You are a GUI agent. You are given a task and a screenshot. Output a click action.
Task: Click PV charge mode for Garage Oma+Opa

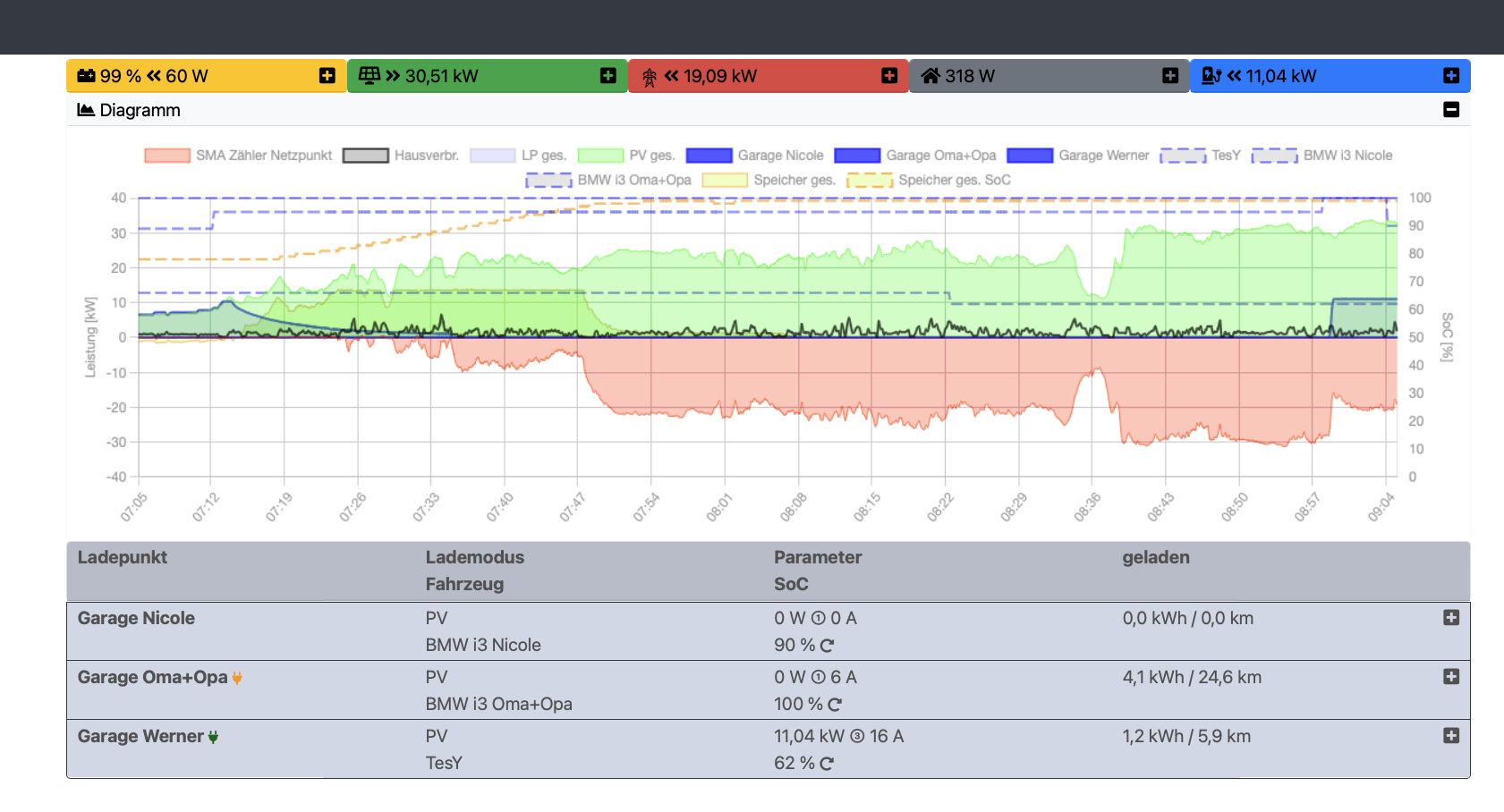point(437,677)
